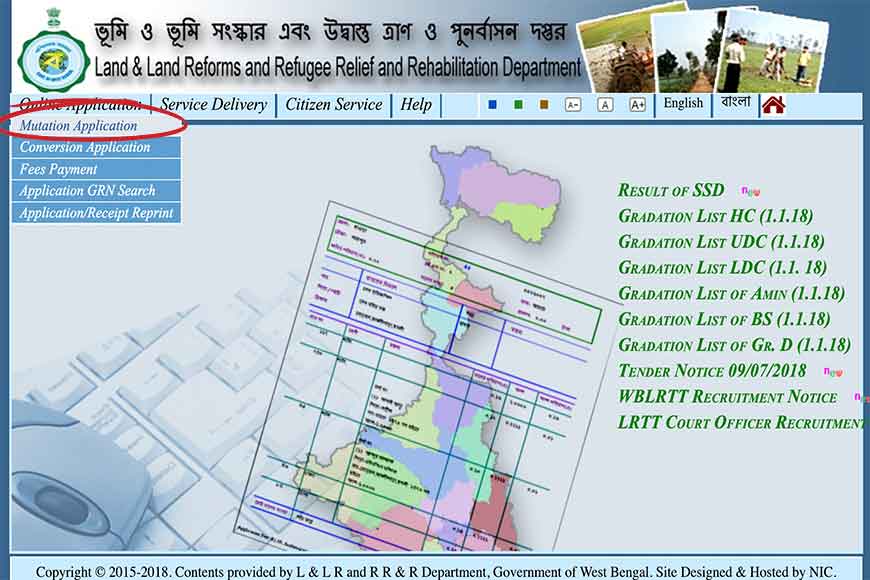The image size is (870, 580).
Task: Switch site language to English
Action: (684, 104)
